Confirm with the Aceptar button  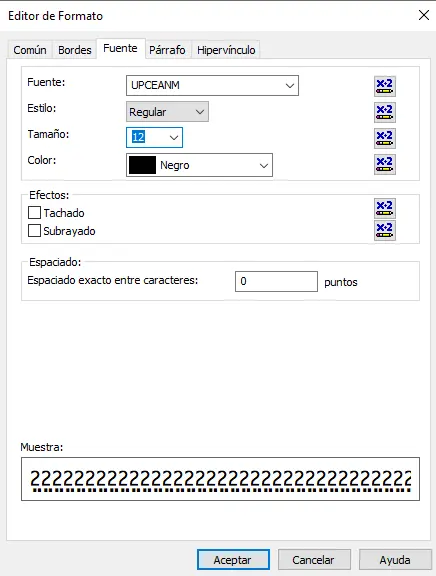(233, 560)
